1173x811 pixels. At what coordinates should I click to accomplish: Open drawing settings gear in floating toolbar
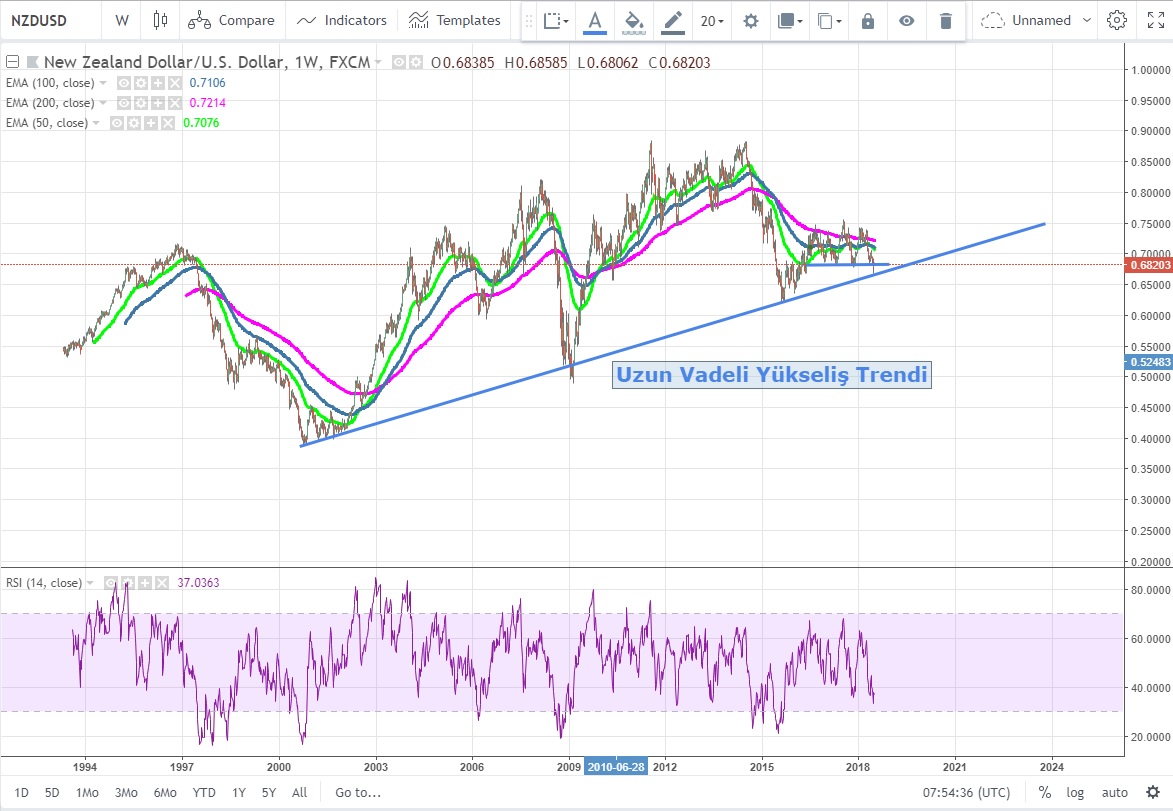tap(750, 20)
